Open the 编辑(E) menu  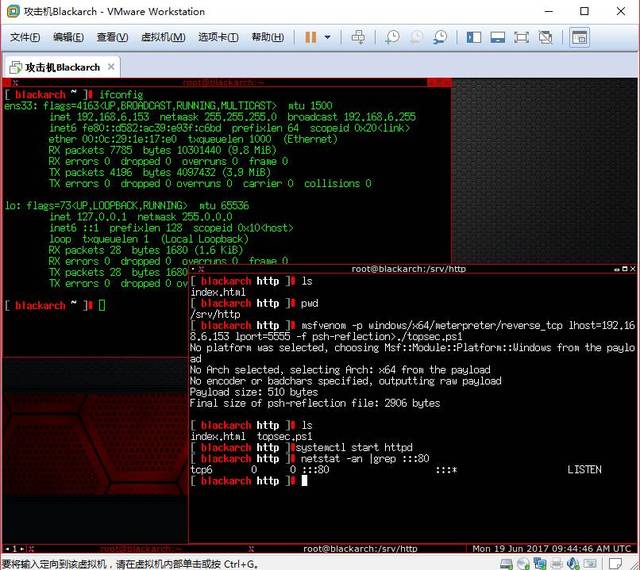68,38
